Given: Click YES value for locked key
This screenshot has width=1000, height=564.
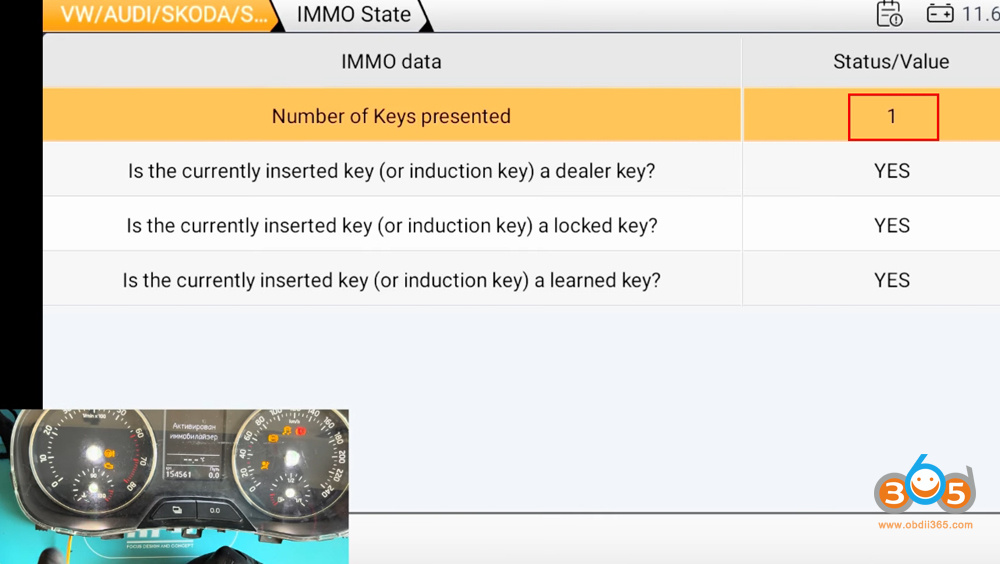Looking at the screenshot, I should [891, 225].
